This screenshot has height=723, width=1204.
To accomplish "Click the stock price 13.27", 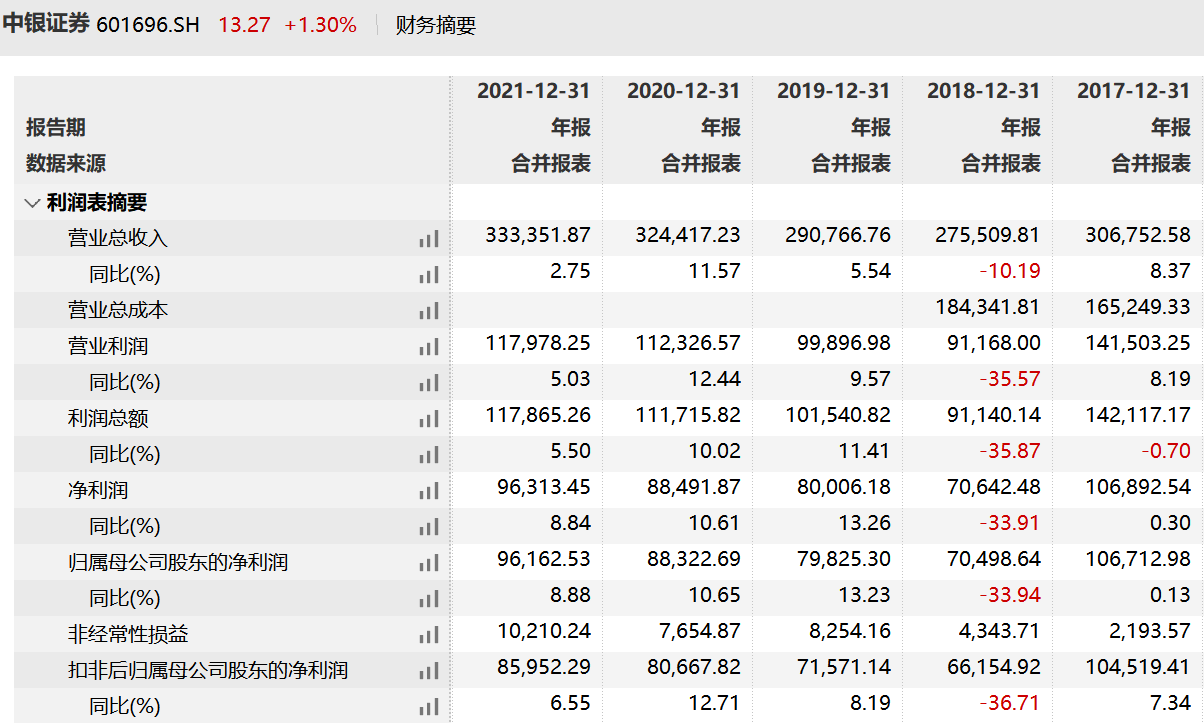I will pos(244,26).
